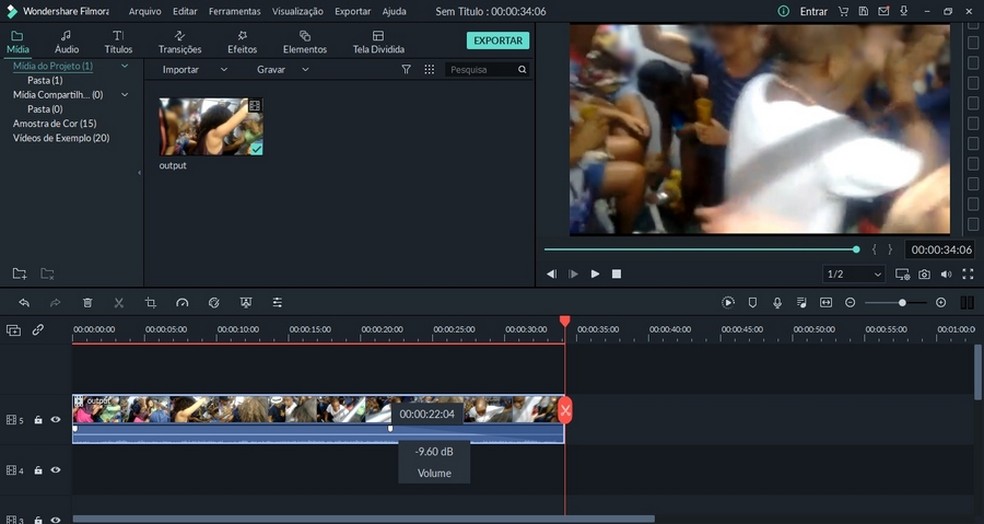The height and width of the screenshot is (524, 984).
Task: Click the undo arrow in timeline toolbar
Action: pos(24,303)
